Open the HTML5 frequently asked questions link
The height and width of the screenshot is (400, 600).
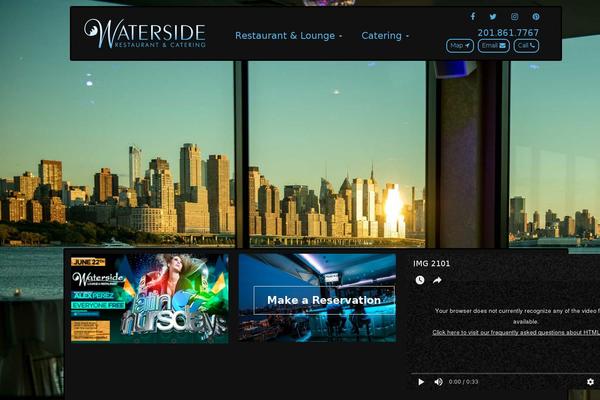[516, 332]
